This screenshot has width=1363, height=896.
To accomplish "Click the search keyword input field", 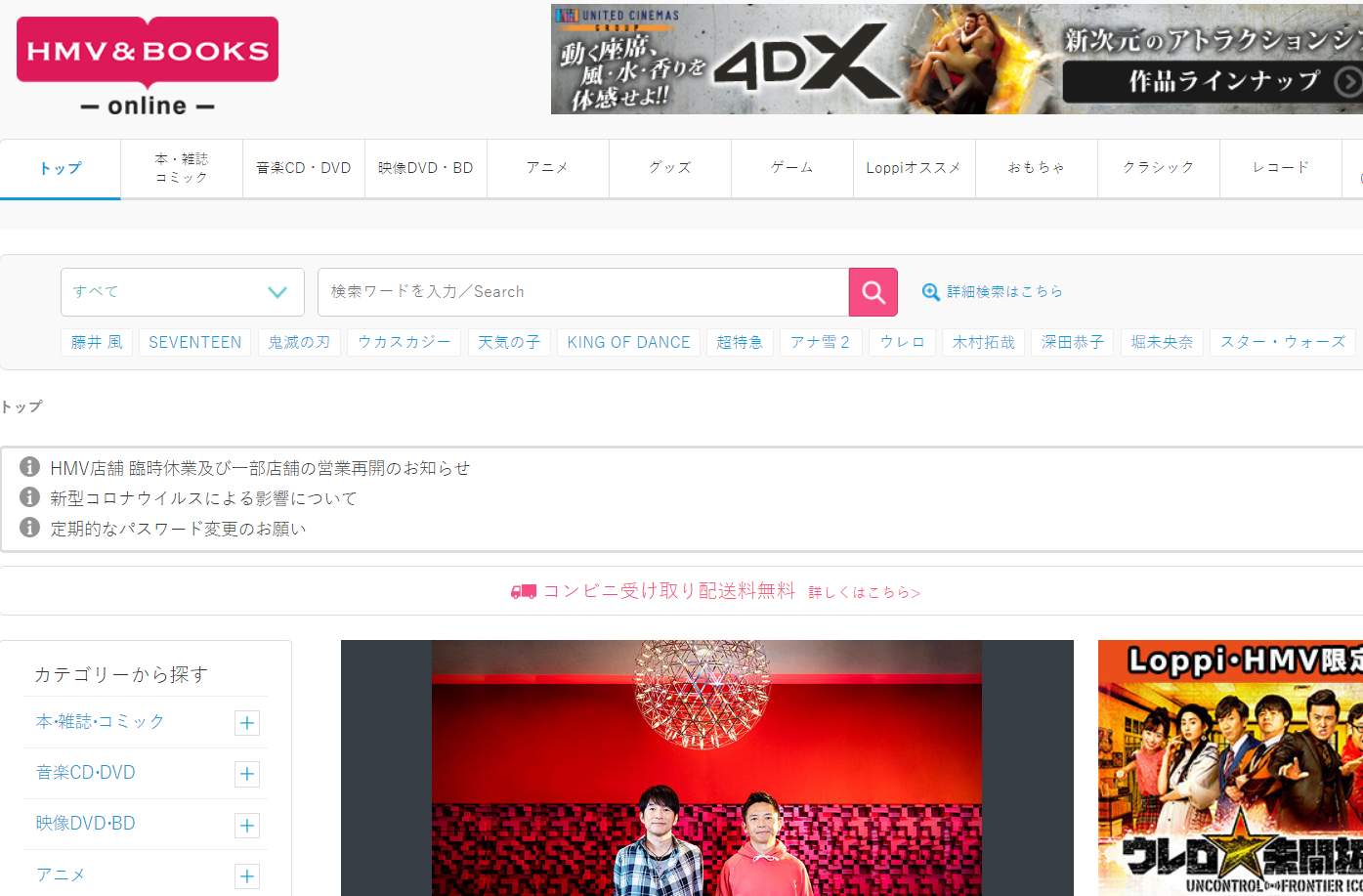I will click(x=582, y=292).
